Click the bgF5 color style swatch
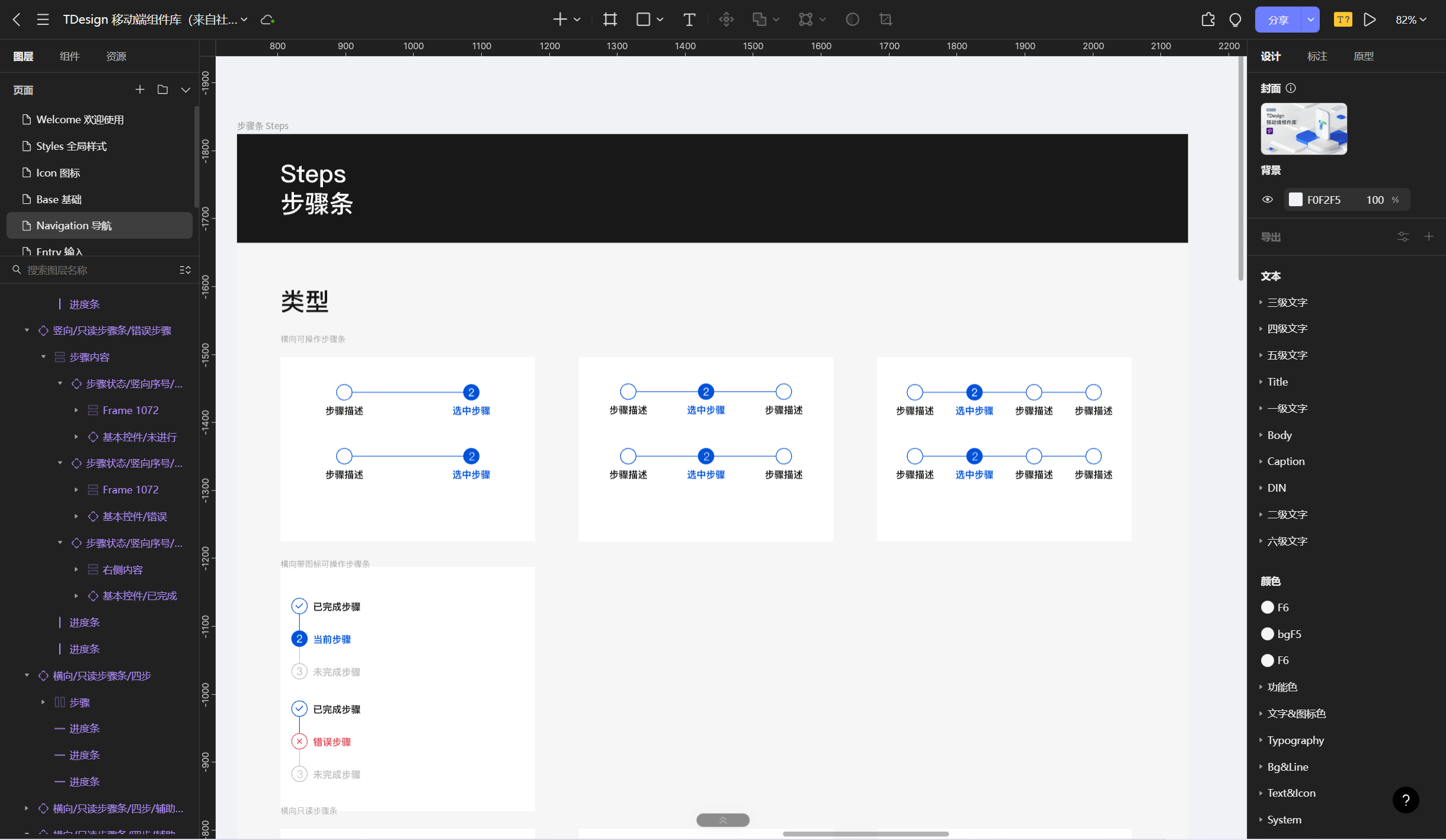This screenshot has width=1446, height=840. [1267, 634]
